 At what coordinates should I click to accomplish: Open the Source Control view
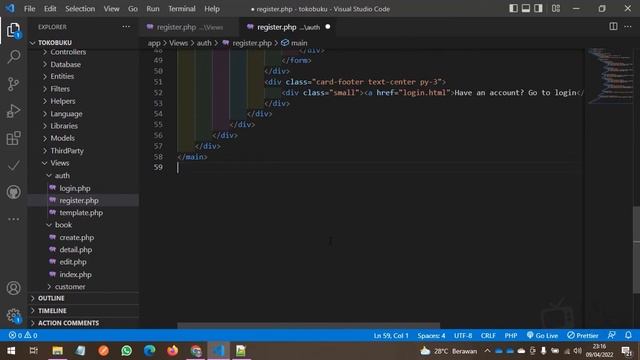(x=13, y=84)
